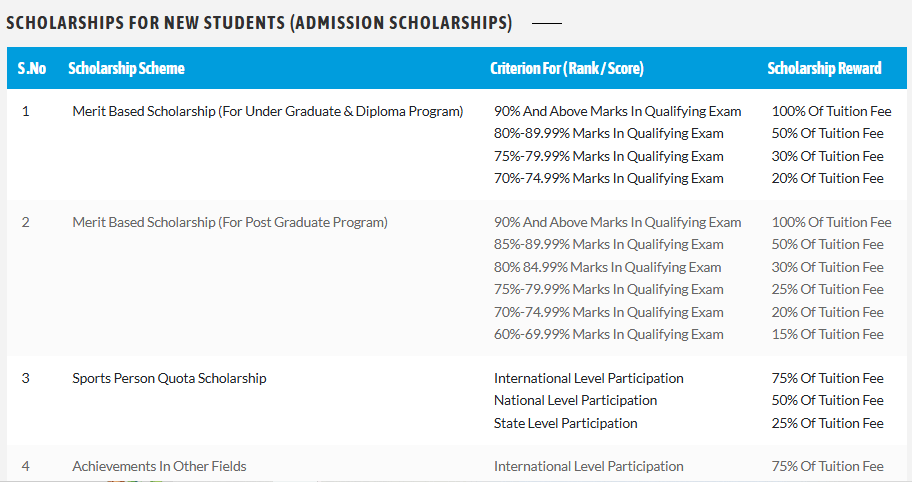Select the 85%-89.99% Marks criterion text

pyautogui.click(x=608, y=244)
